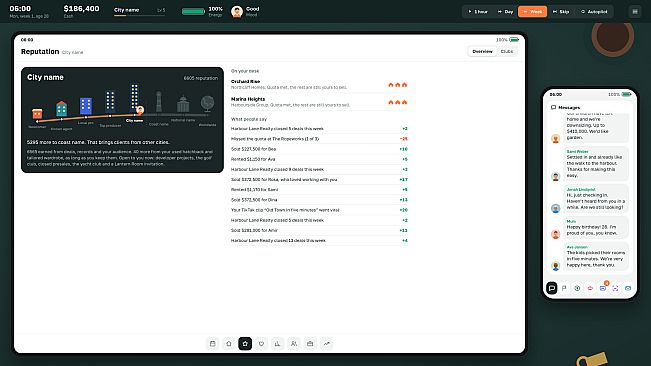Open the bar chart icon in tablet bar
This screenshot has height=366, width=651.
[277, 344]
